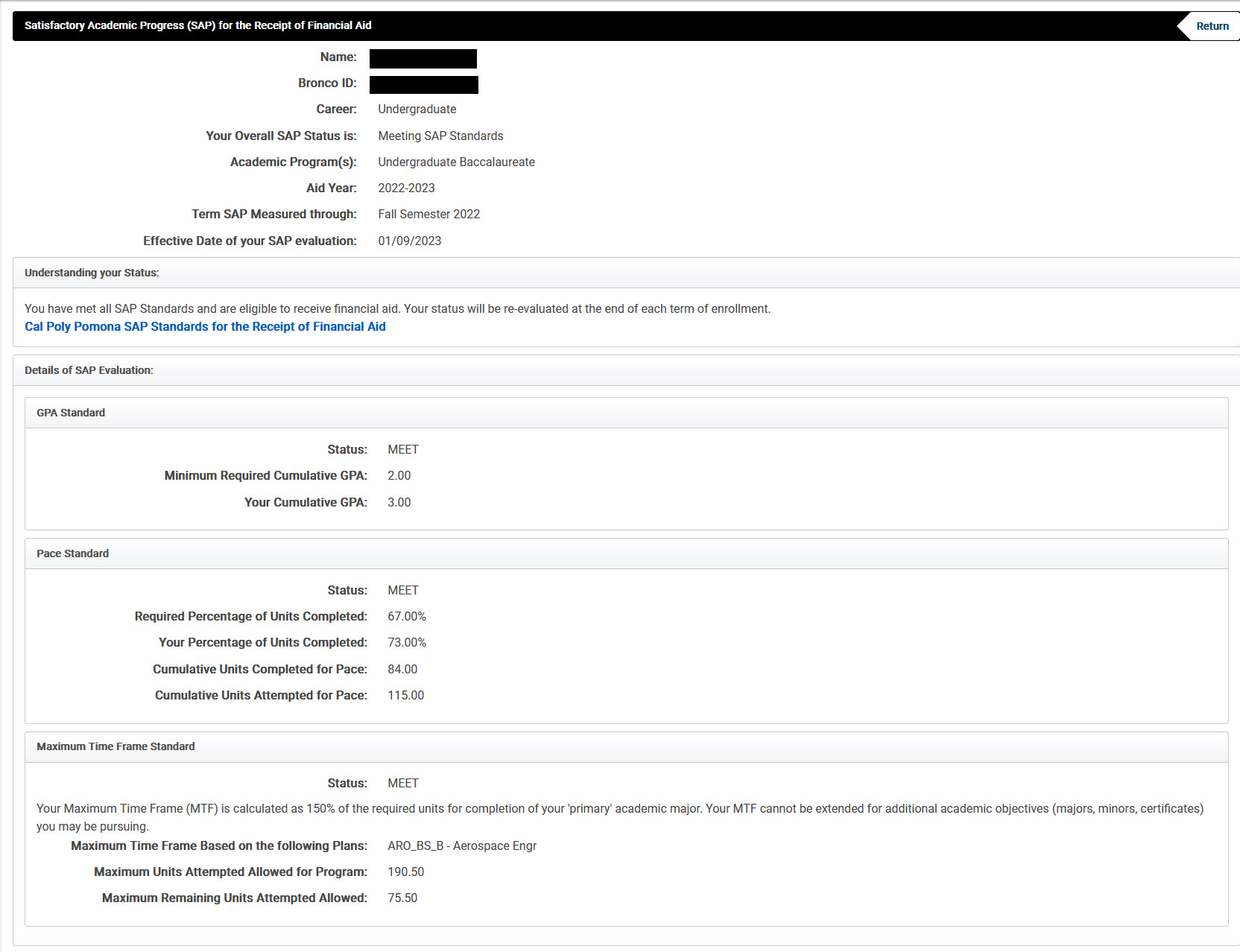Click the Pace Standard status 'MEET'

[403, 590]
